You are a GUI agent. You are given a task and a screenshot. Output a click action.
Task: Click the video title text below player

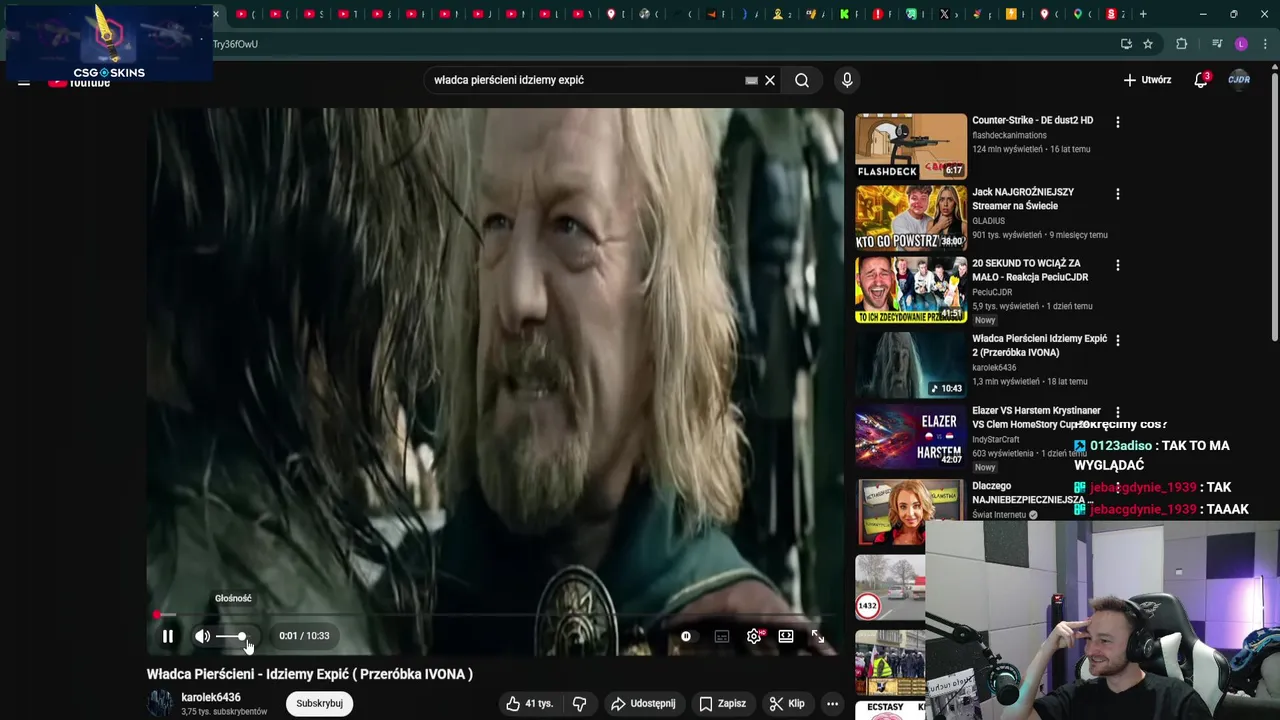click(310, 674)
